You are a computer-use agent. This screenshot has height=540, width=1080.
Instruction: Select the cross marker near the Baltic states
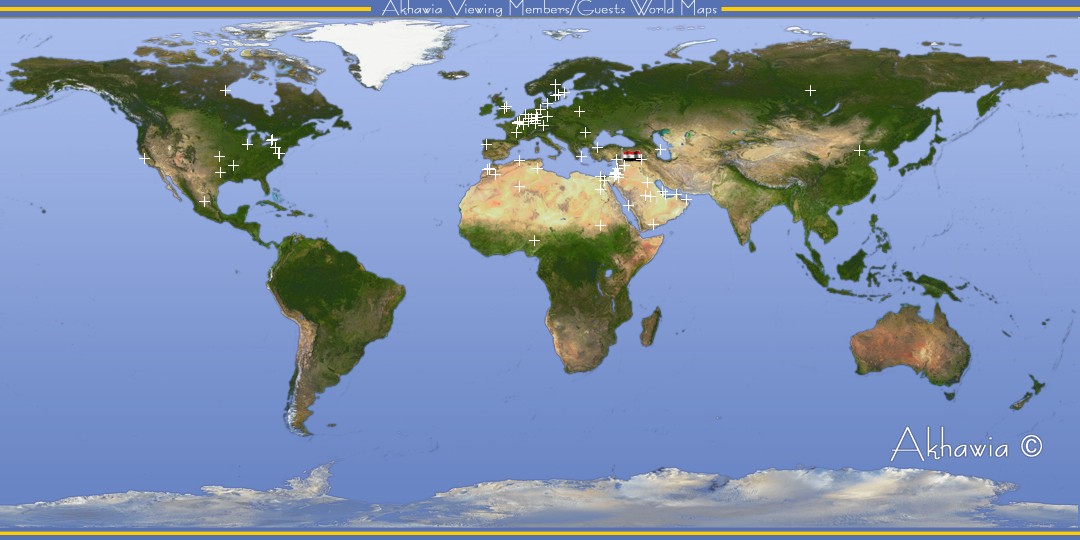click(579, 111)
